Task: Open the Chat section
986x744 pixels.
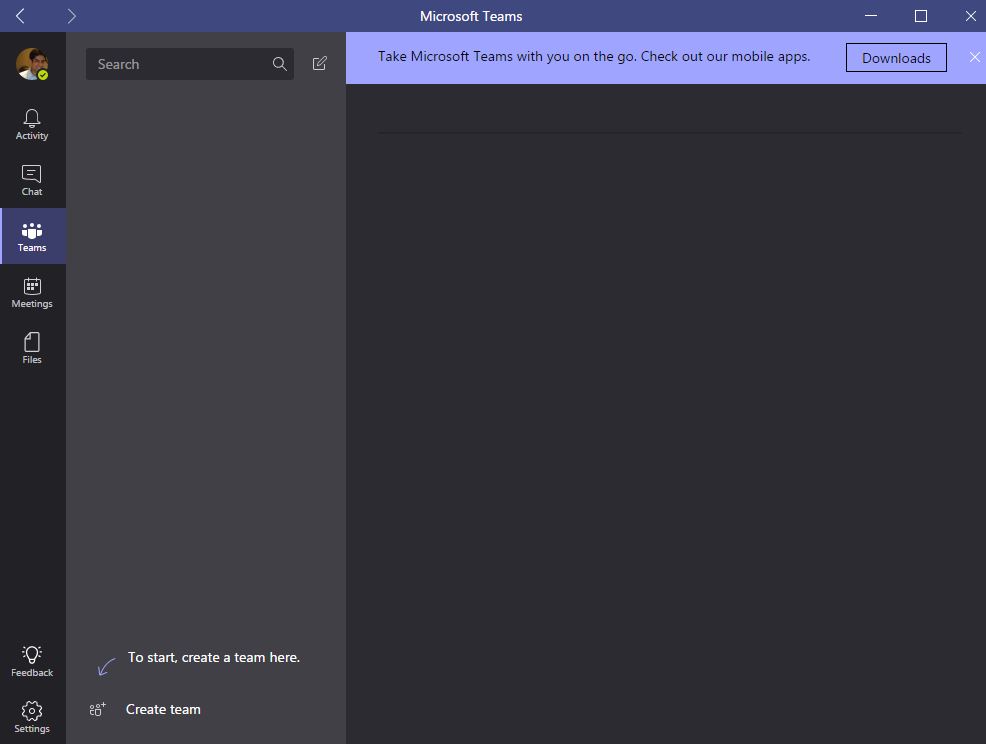Action: [x=32, y=180]
